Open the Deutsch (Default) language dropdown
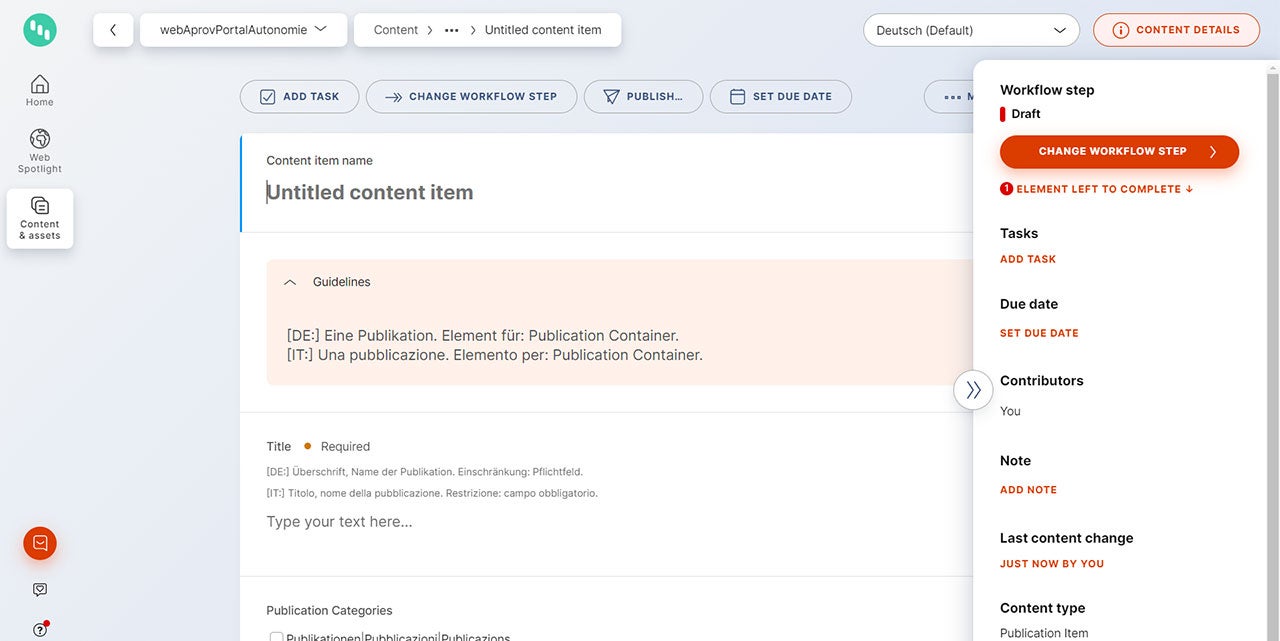 970,30
